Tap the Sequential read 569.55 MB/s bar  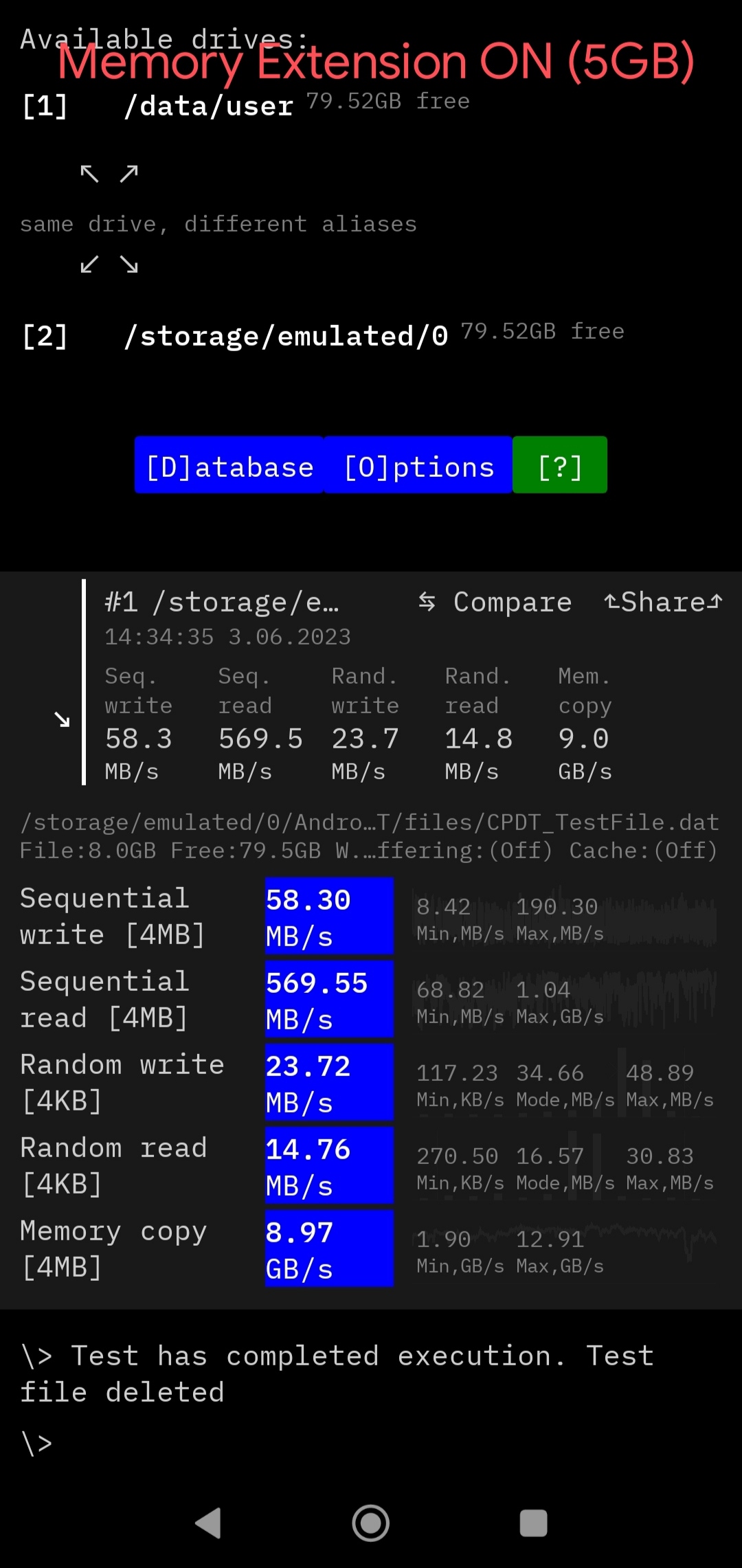pyautogui.click(x=330, y=999)
